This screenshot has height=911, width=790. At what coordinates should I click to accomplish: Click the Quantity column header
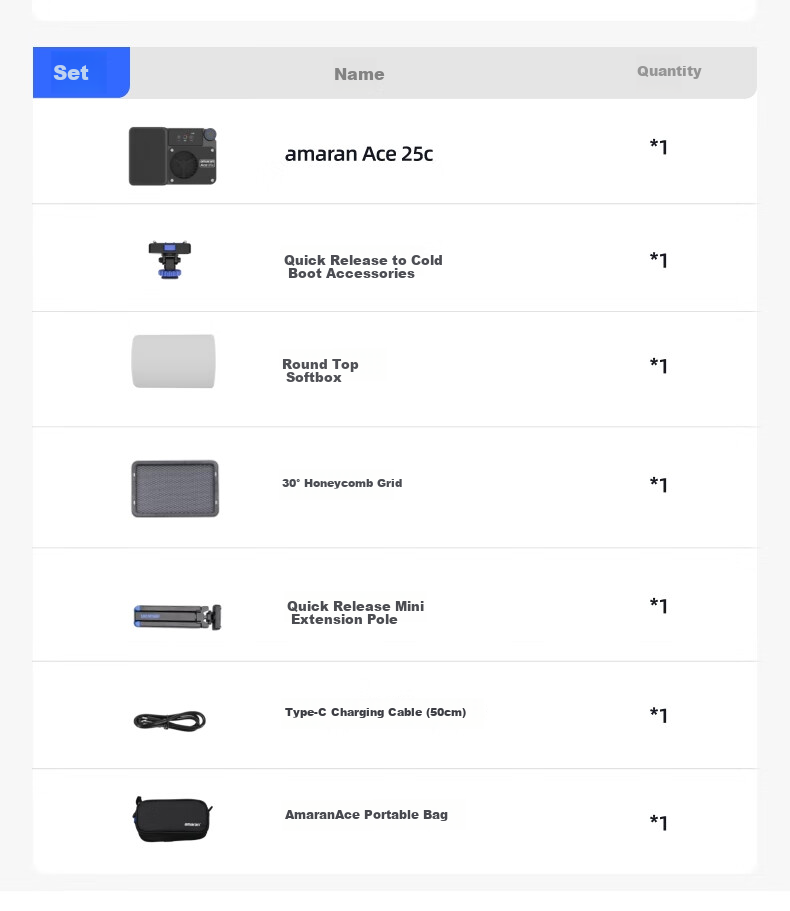tap(669, 71)
